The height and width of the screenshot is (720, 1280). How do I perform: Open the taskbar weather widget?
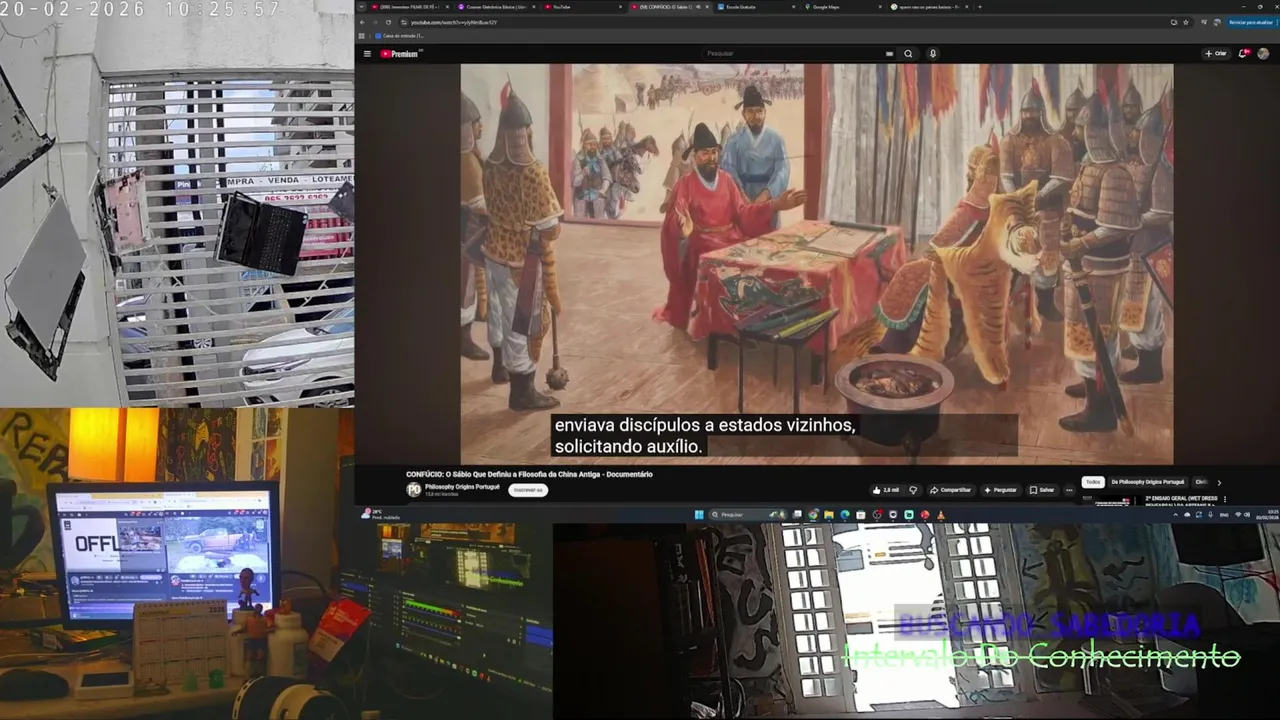click(x=382, y=515)
